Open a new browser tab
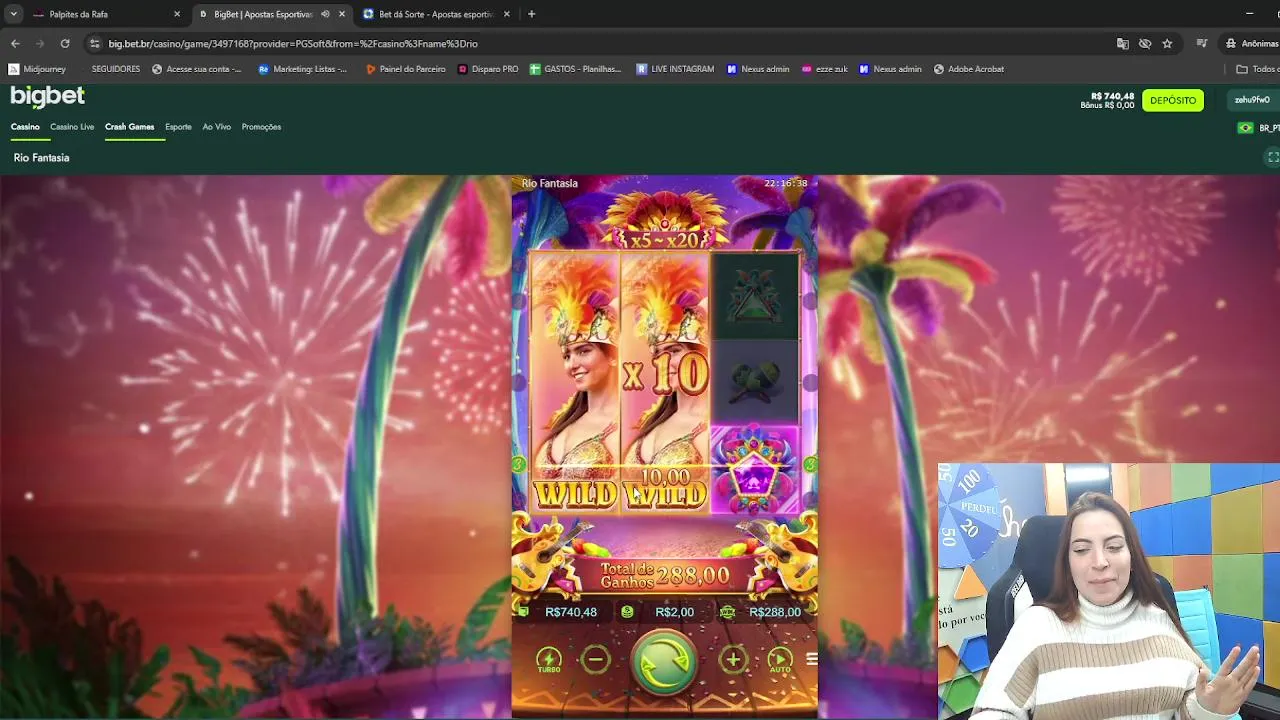This screenshot has height=720, width=1280. point(531,14)
